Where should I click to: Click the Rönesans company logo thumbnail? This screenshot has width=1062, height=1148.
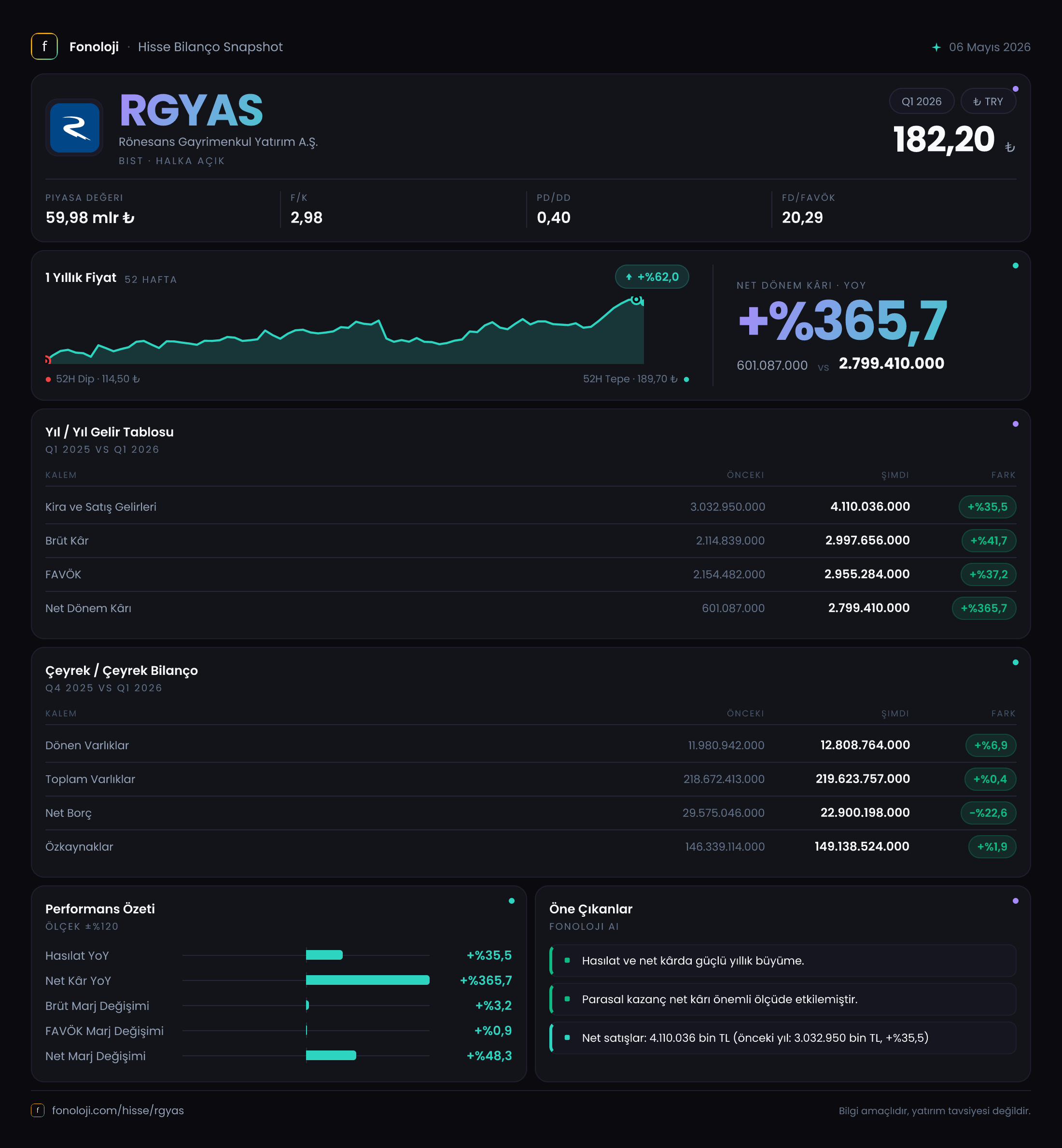pyautogui.click(x=75, y=127)
